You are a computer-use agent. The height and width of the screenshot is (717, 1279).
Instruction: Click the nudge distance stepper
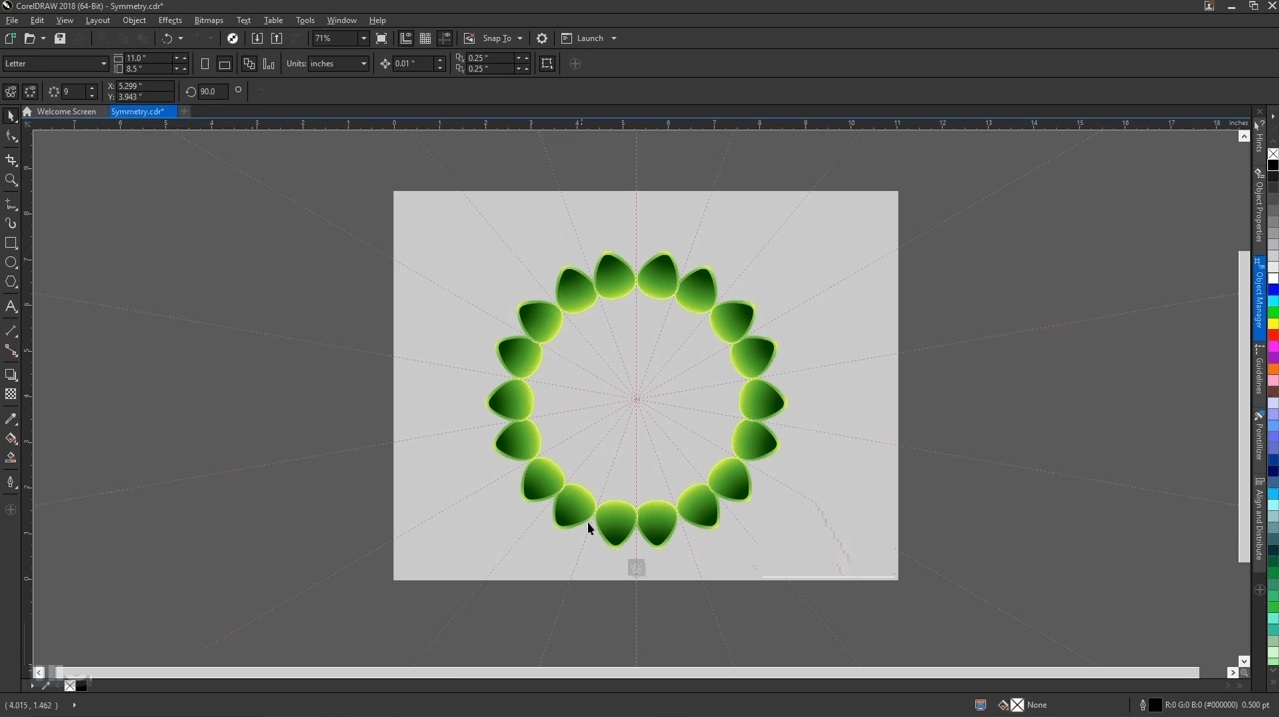439,64
